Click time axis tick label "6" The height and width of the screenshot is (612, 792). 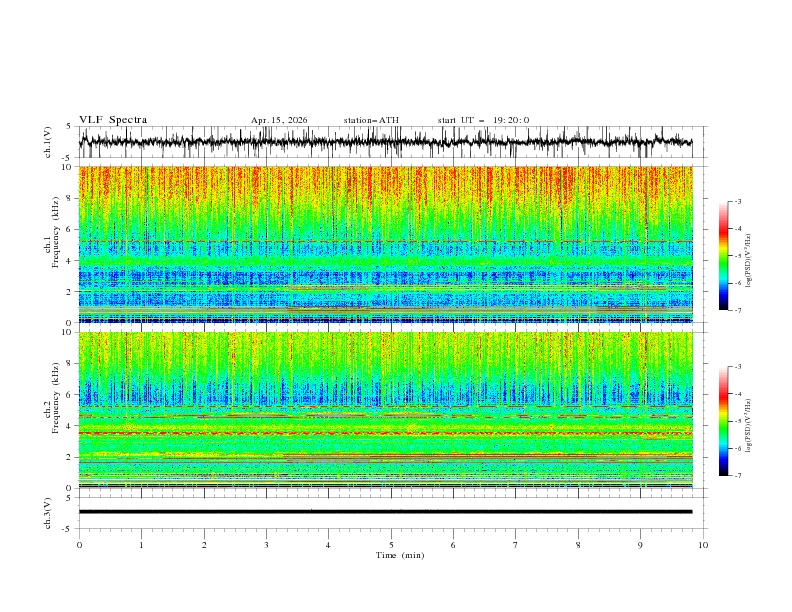tap(453, 545)
